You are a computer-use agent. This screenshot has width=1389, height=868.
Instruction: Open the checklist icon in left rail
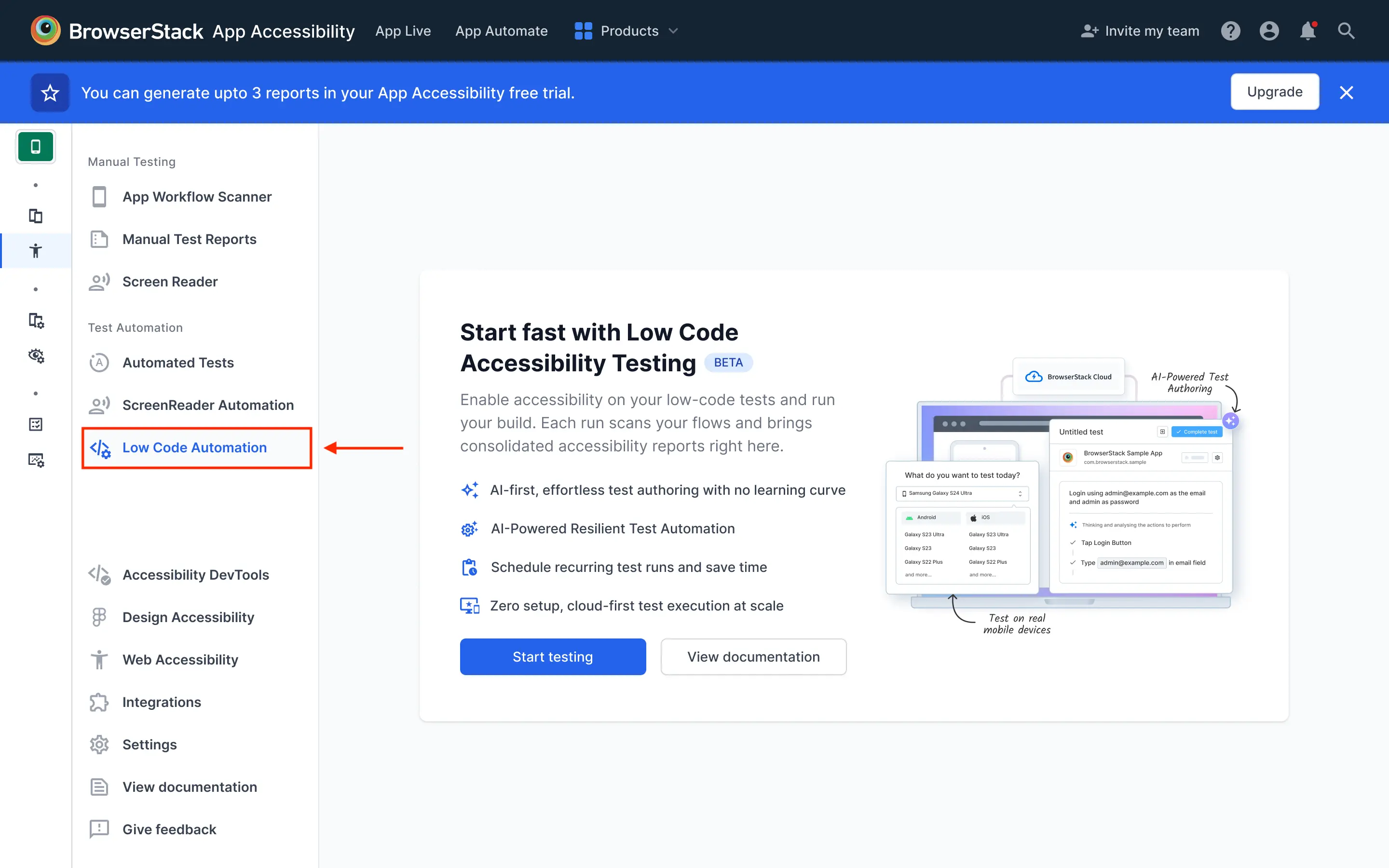pos(36,424)
